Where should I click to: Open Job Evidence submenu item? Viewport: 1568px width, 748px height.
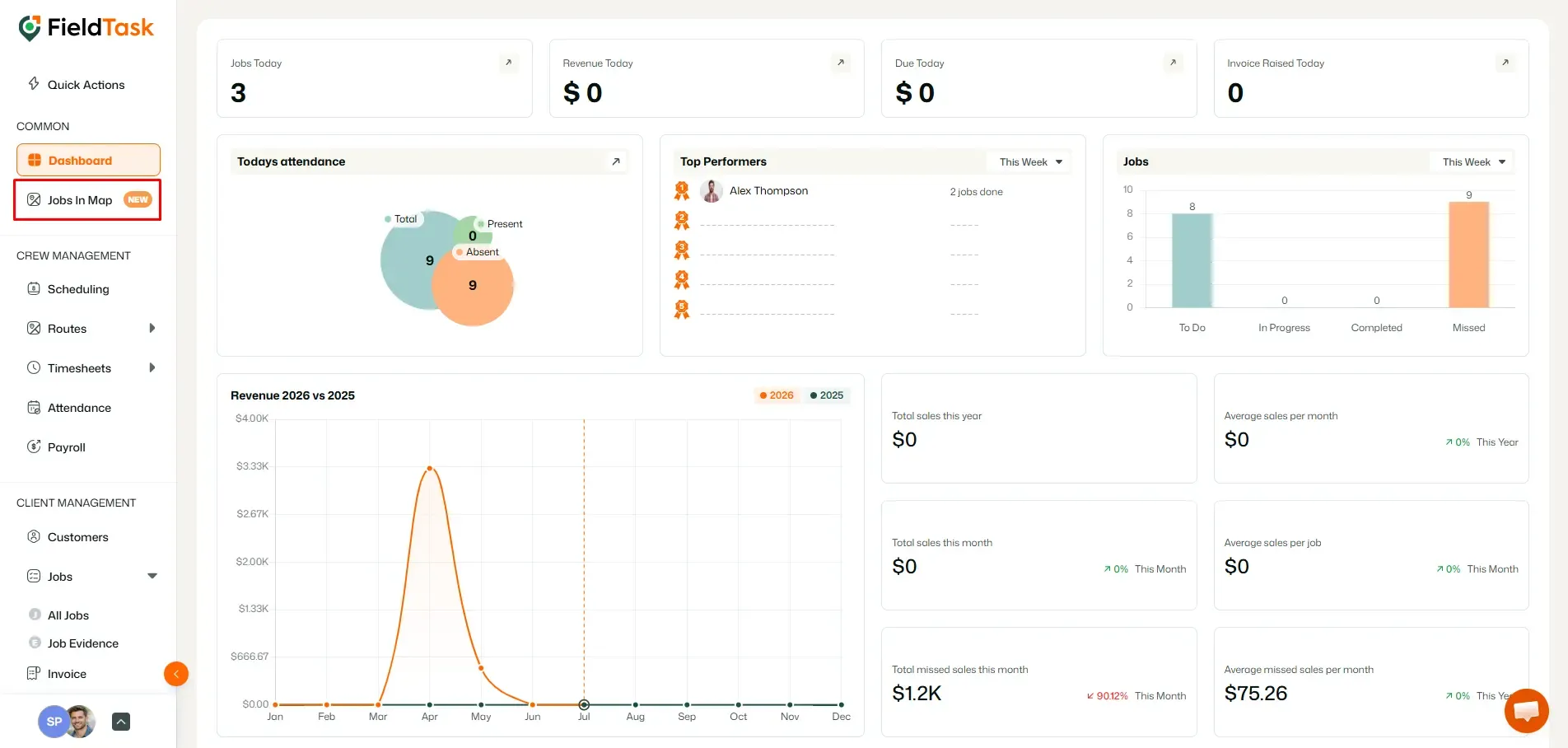pos(83,643)
